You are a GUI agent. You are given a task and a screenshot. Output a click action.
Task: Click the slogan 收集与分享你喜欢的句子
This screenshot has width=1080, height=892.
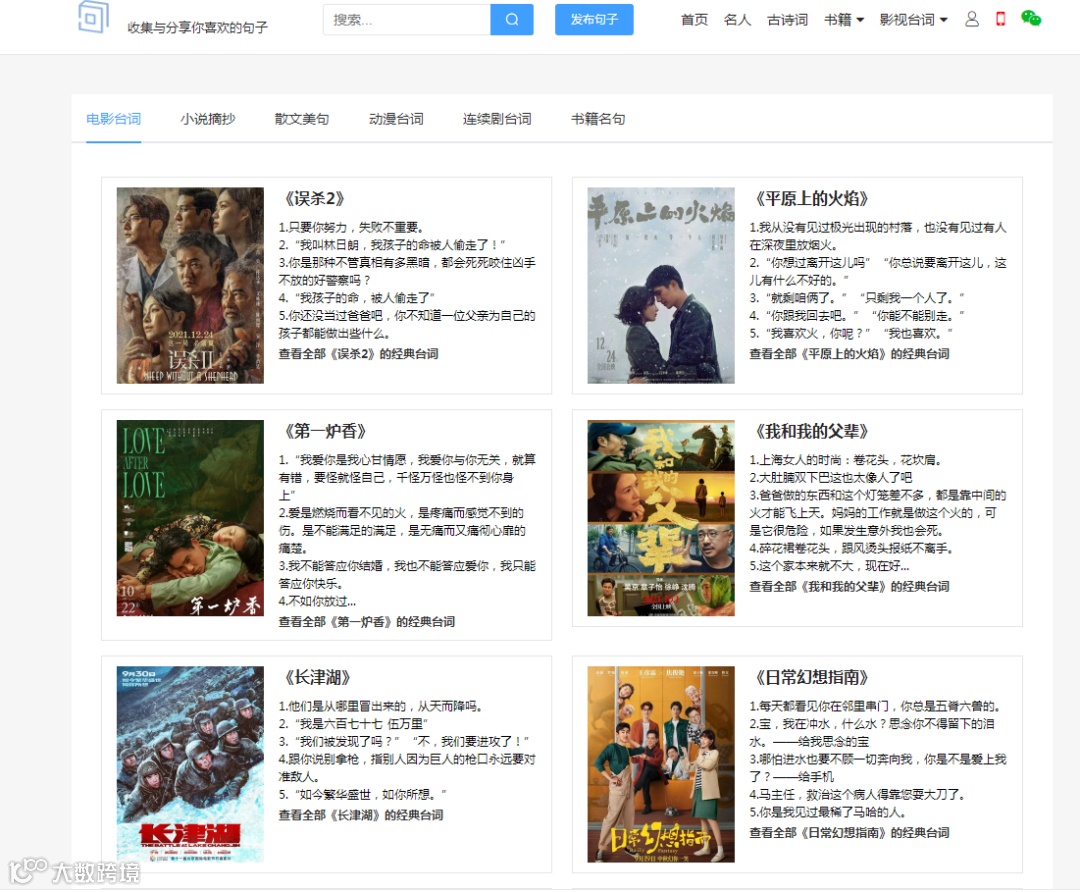tap(198, 28)
